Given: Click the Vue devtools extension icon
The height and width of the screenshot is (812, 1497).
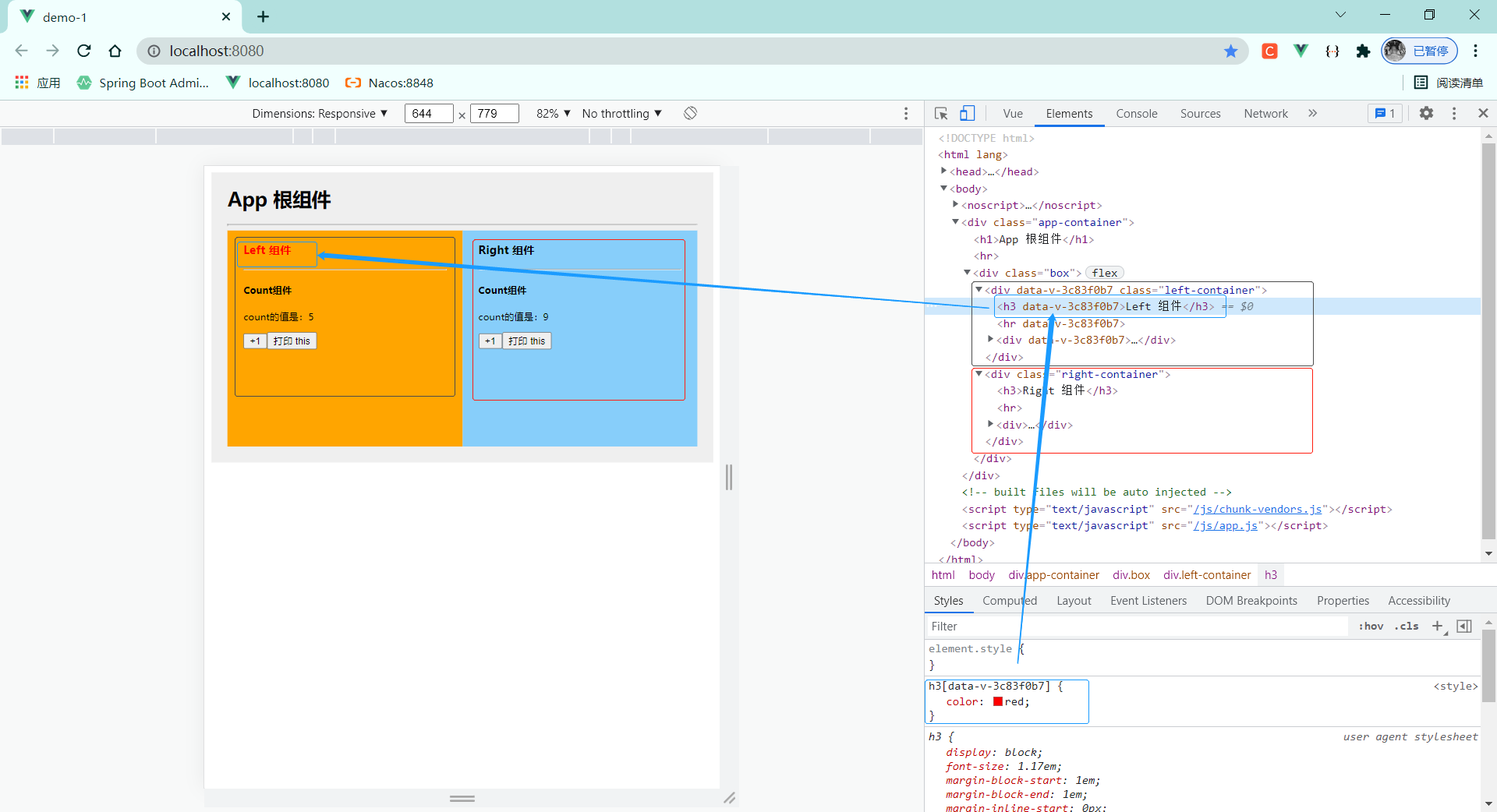Looking at the screenshot, I should point(1301,51).
